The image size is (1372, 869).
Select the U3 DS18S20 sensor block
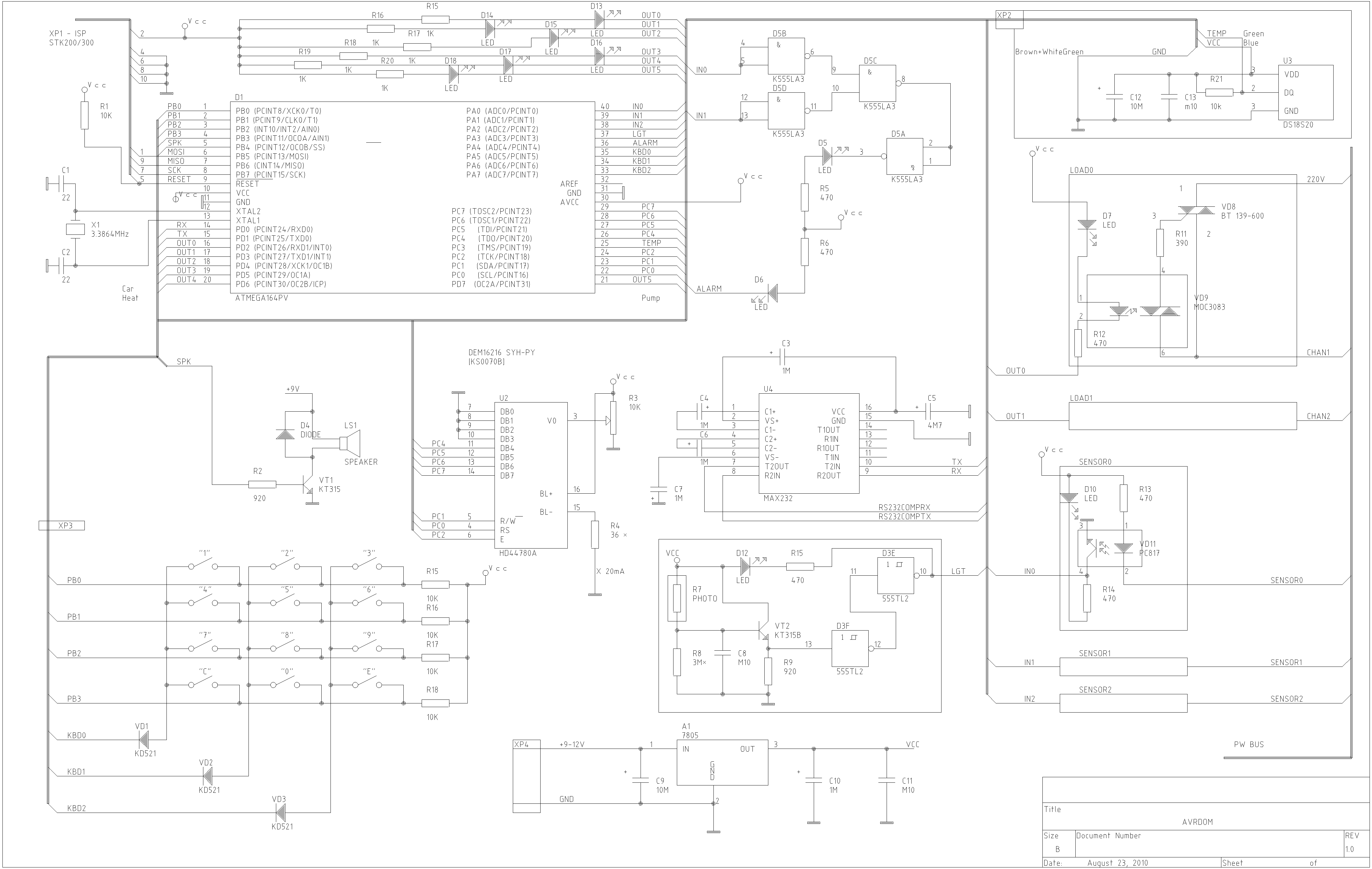[1306, 92]
